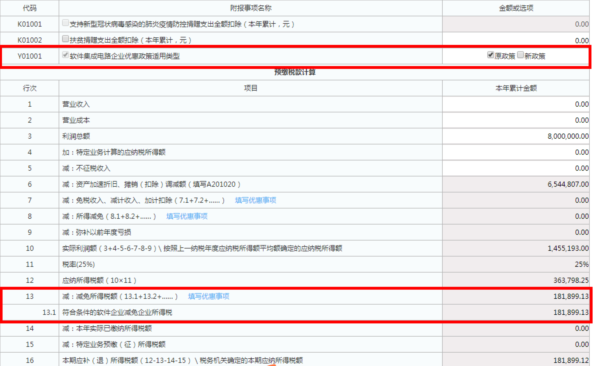596x367 pixels.
Task: Click the K01001 code cell
Action: pos(30,24)
